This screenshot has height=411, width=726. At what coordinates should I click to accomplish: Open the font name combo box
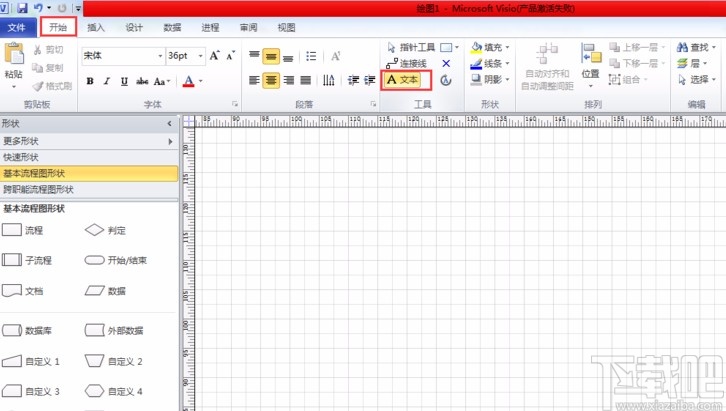pos(123,56)
